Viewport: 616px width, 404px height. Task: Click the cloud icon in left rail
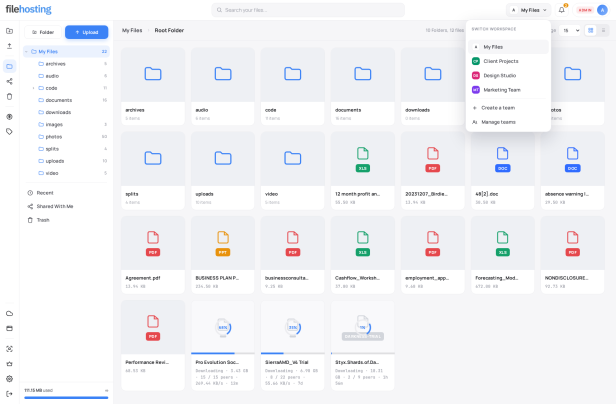(x=9, y=314)
